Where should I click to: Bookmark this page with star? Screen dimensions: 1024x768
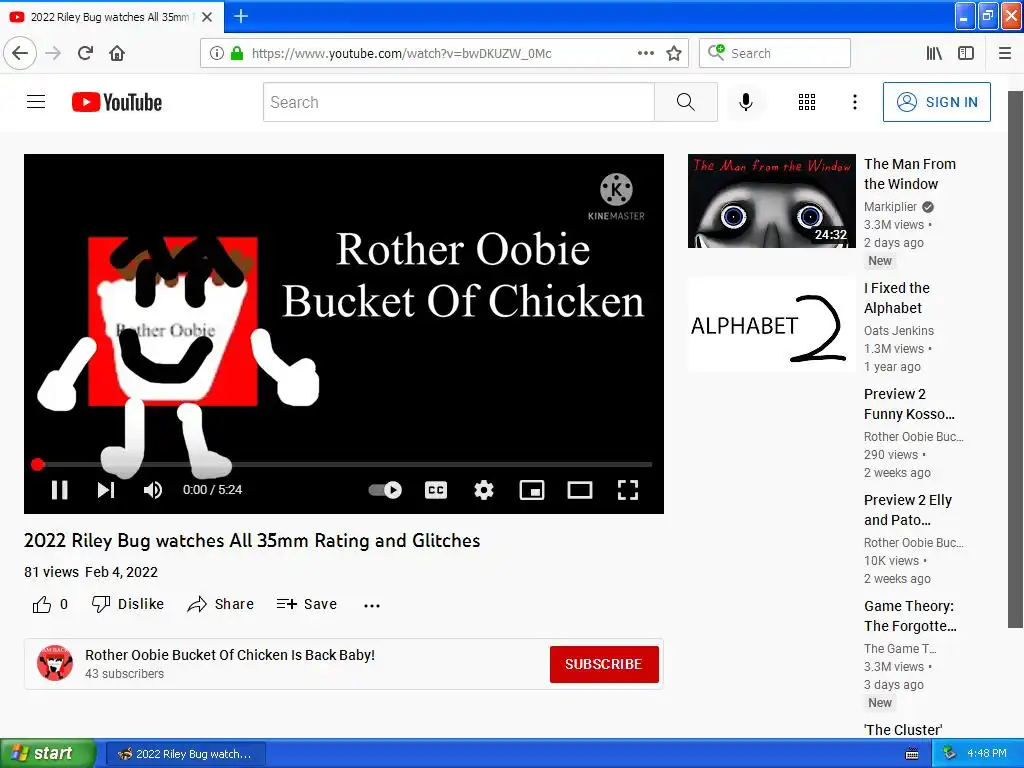[x=674, y=53]
